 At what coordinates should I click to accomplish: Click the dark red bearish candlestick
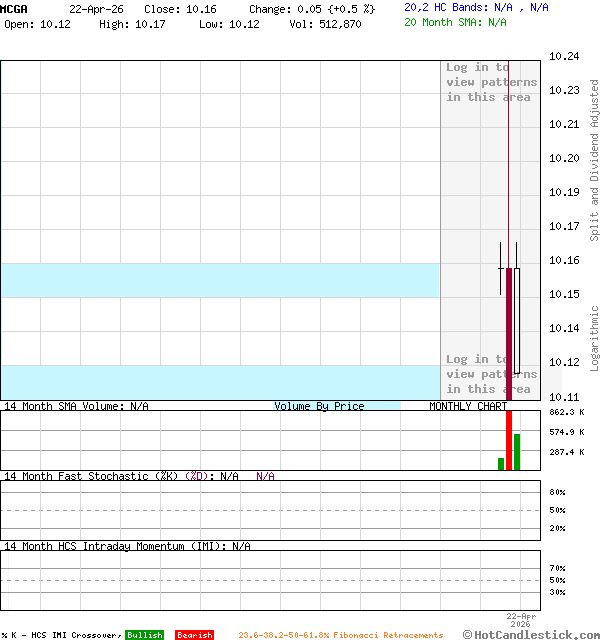509,330
